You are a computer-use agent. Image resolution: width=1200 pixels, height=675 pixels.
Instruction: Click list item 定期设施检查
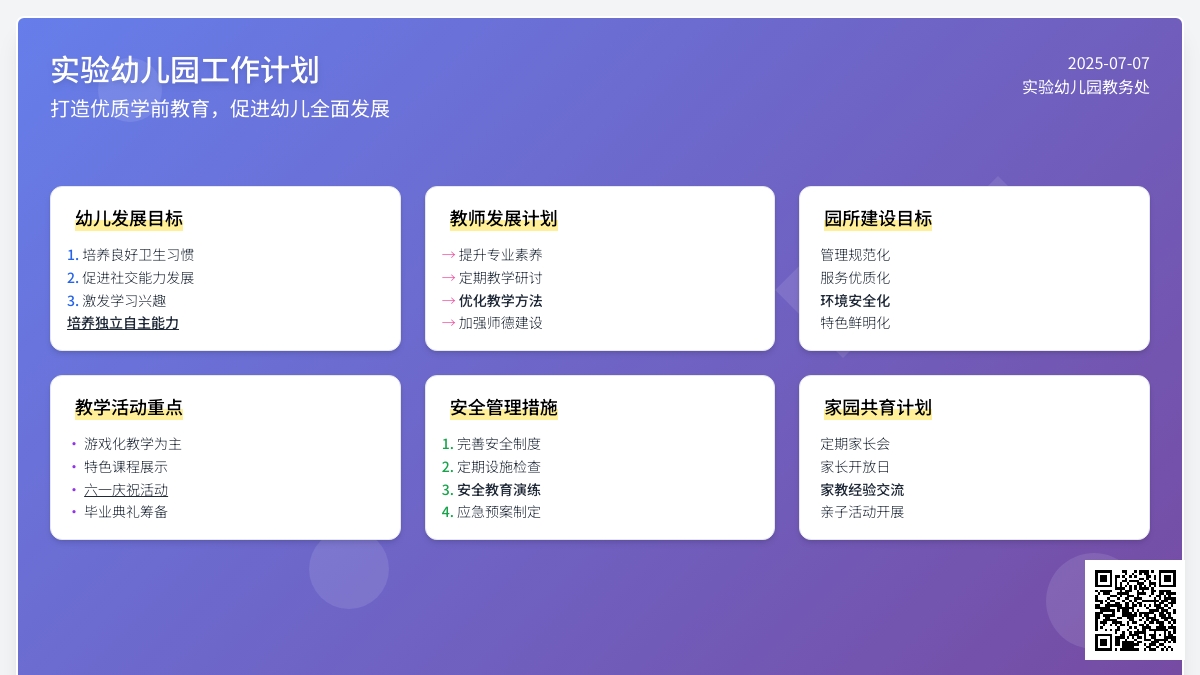pyautogui.click(x=499, y=467)
